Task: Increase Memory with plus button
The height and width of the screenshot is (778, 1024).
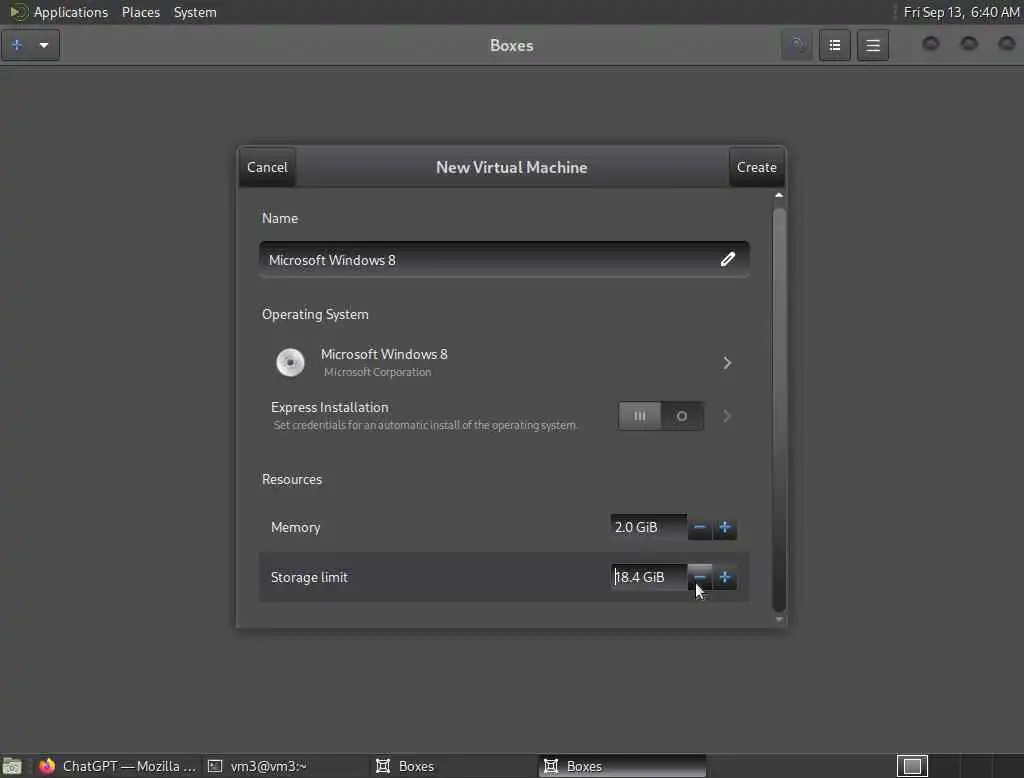Action: coord(725,527)
